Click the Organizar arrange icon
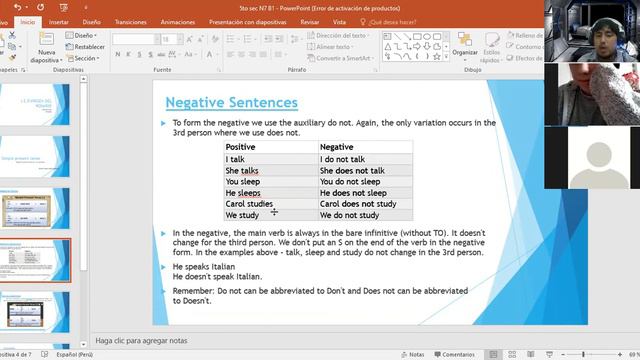Image resolution: width=640 pixels, height=360 pixels. point(464,40)
